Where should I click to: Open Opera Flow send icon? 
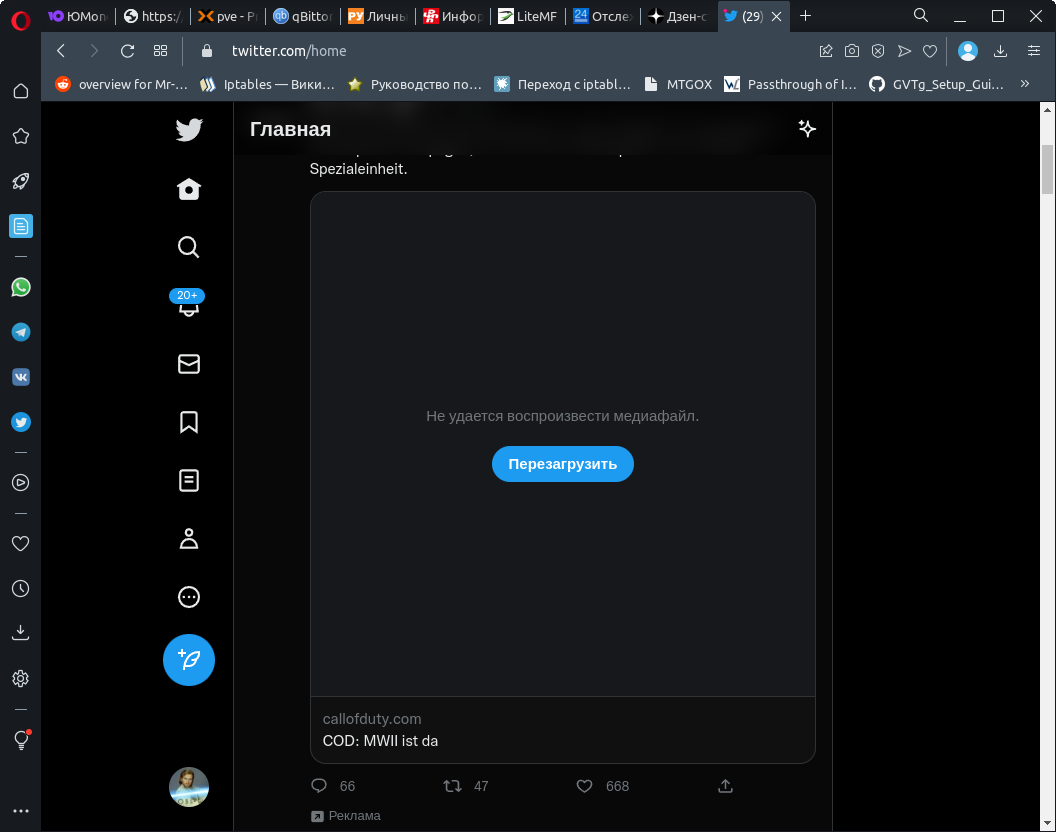click(x=904, y=51)
